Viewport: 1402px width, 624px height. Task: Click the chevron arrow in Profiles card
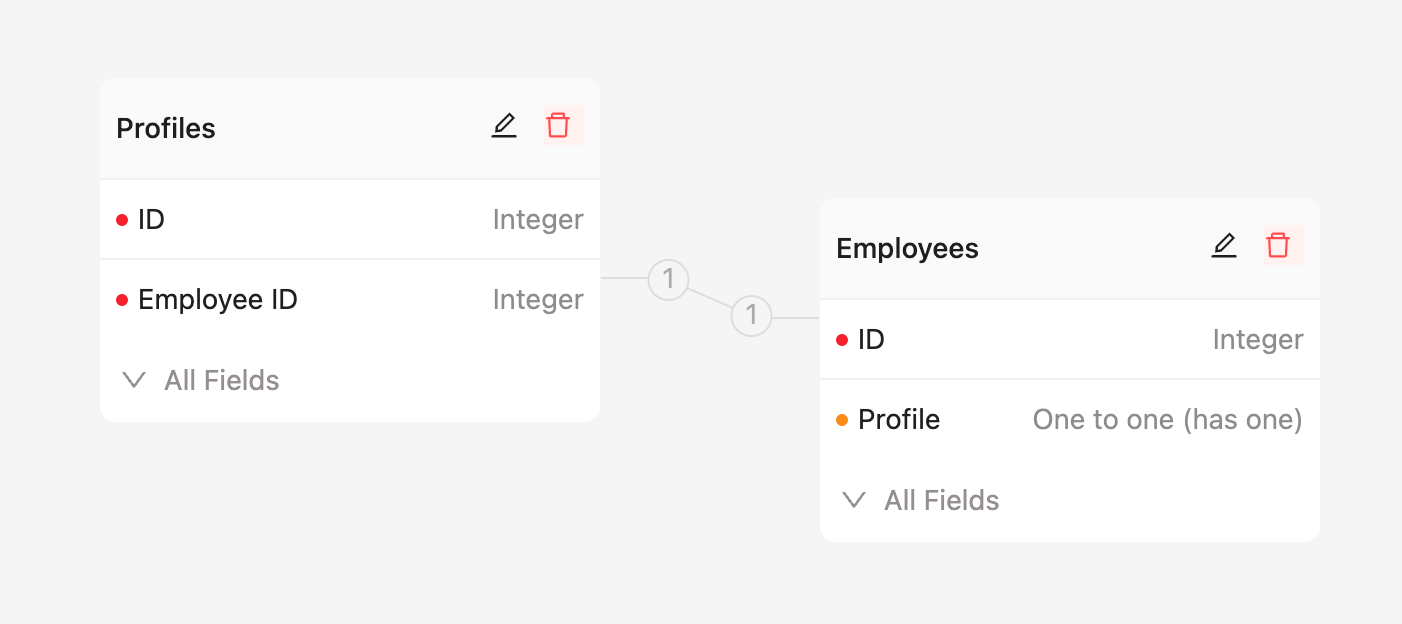(x=134, y=380)
